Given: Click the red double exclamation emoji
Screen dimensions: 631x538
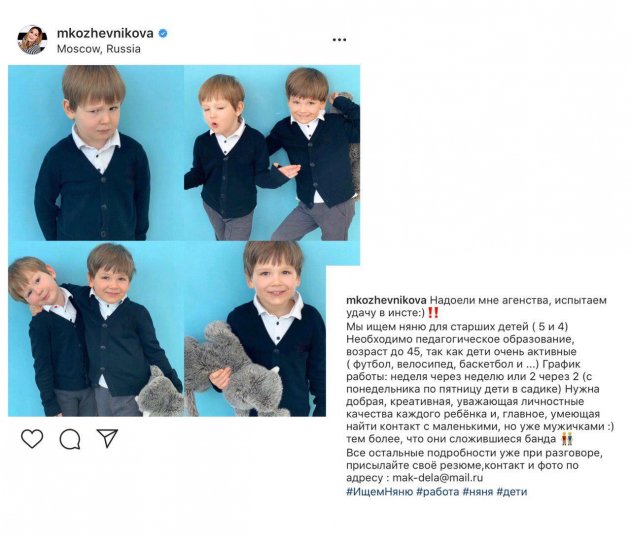Looking at the screenshot, I should pos(433,313).
